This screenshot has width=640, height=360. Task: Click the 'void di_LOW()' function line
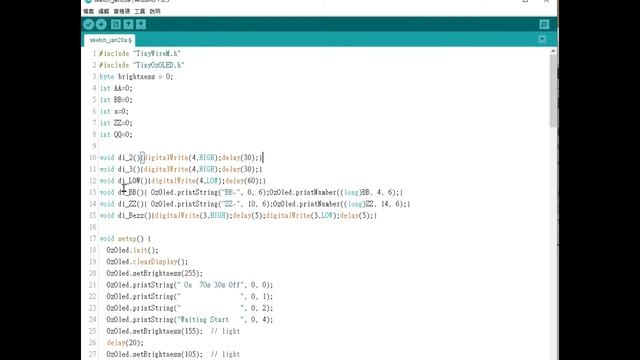[x=182, y=181]
